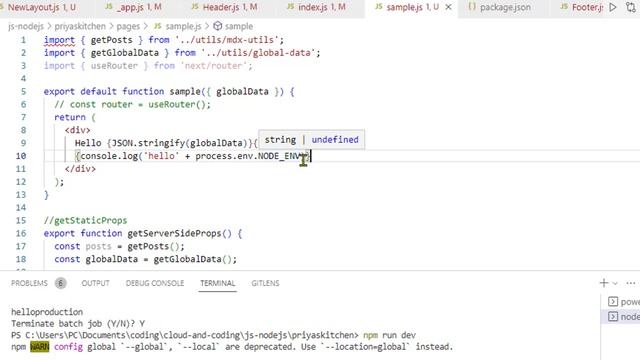The height and width of the screenshot is (360, 640).
Task: Click 'const posts = getPosts();' on line 17
Action: (119, 247)
